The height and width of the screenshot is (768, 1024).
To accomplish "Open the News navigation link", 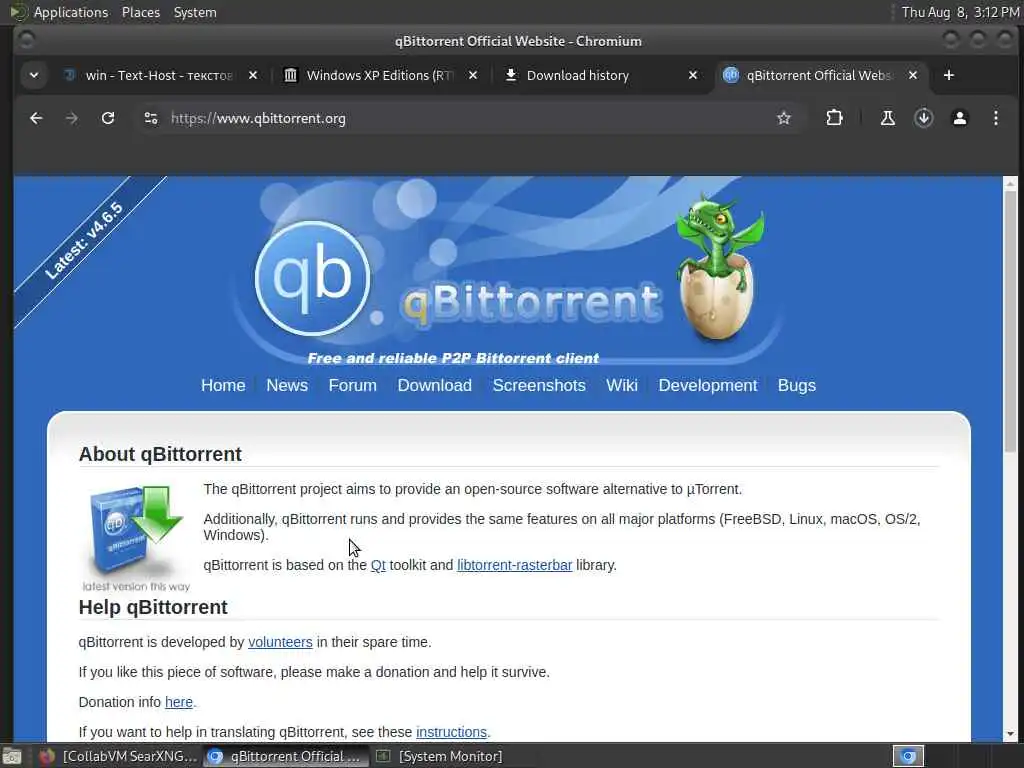I will click(287, 385).
